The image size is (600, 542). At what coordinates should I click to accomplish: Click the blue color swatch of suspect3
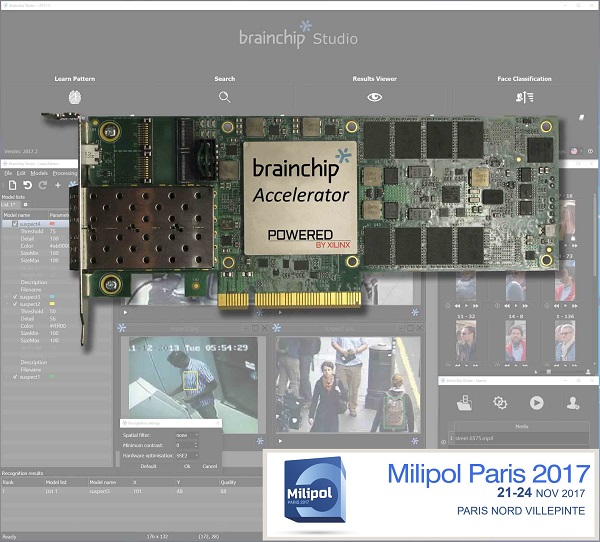pyautogui.click(x=52, y=297)
